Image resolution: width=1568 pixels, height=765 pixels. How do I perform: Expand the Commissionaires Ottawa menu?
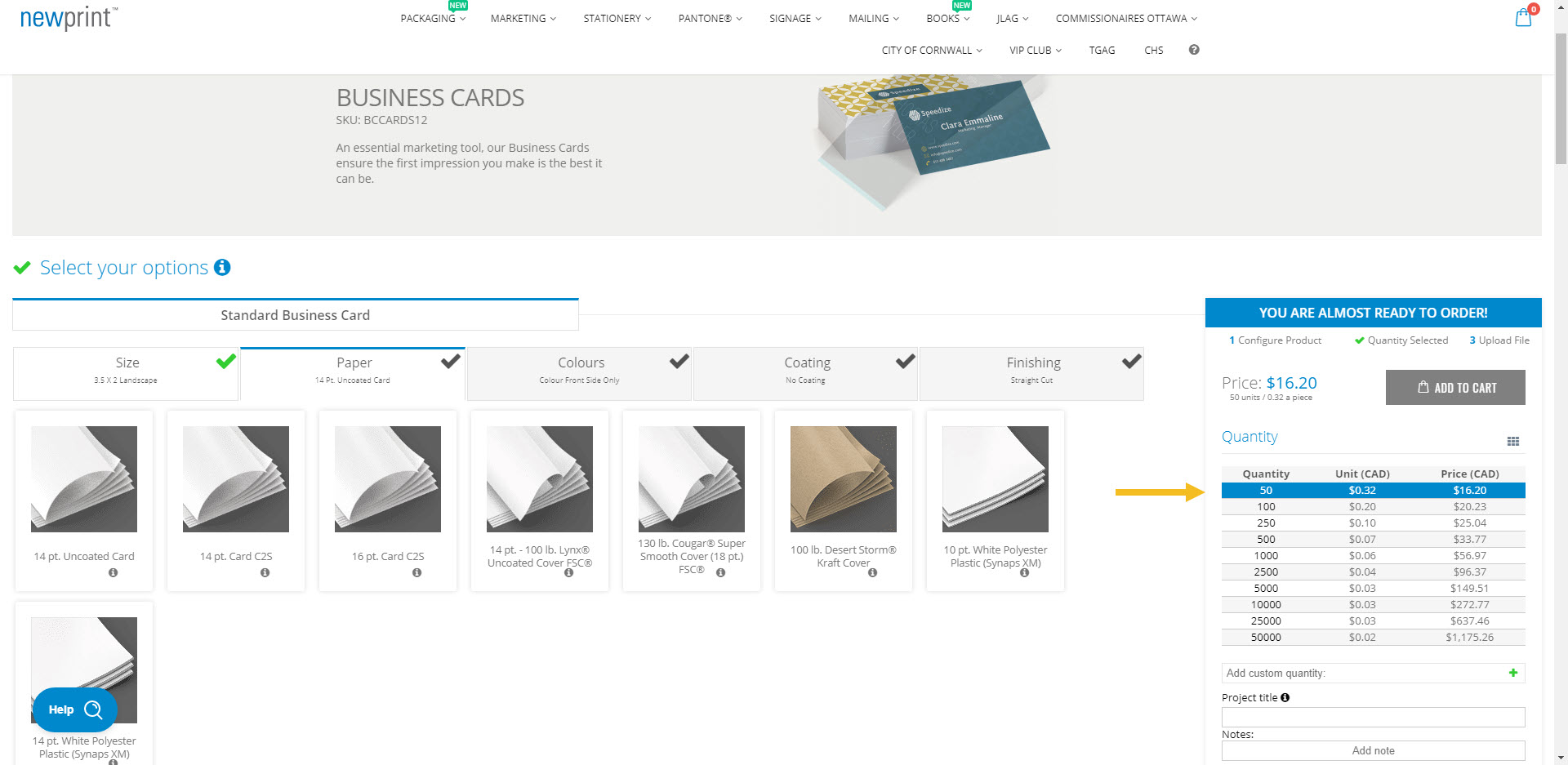point(1125,18)
